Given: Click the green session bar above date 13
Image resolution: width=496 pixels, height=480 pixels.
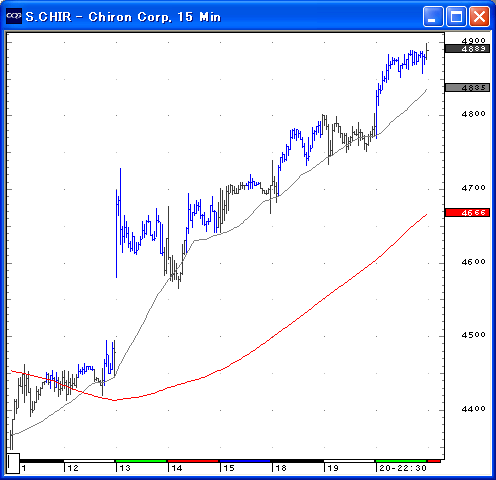Looking at the screenshot, I should (x=141, y=461).
